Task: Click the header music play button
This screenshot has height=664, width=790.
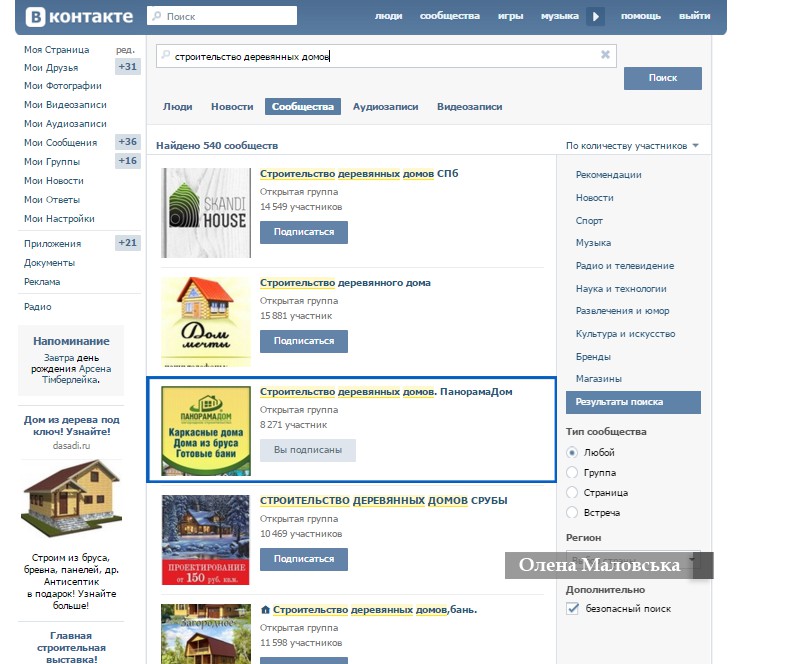Action: coord(596,16)
